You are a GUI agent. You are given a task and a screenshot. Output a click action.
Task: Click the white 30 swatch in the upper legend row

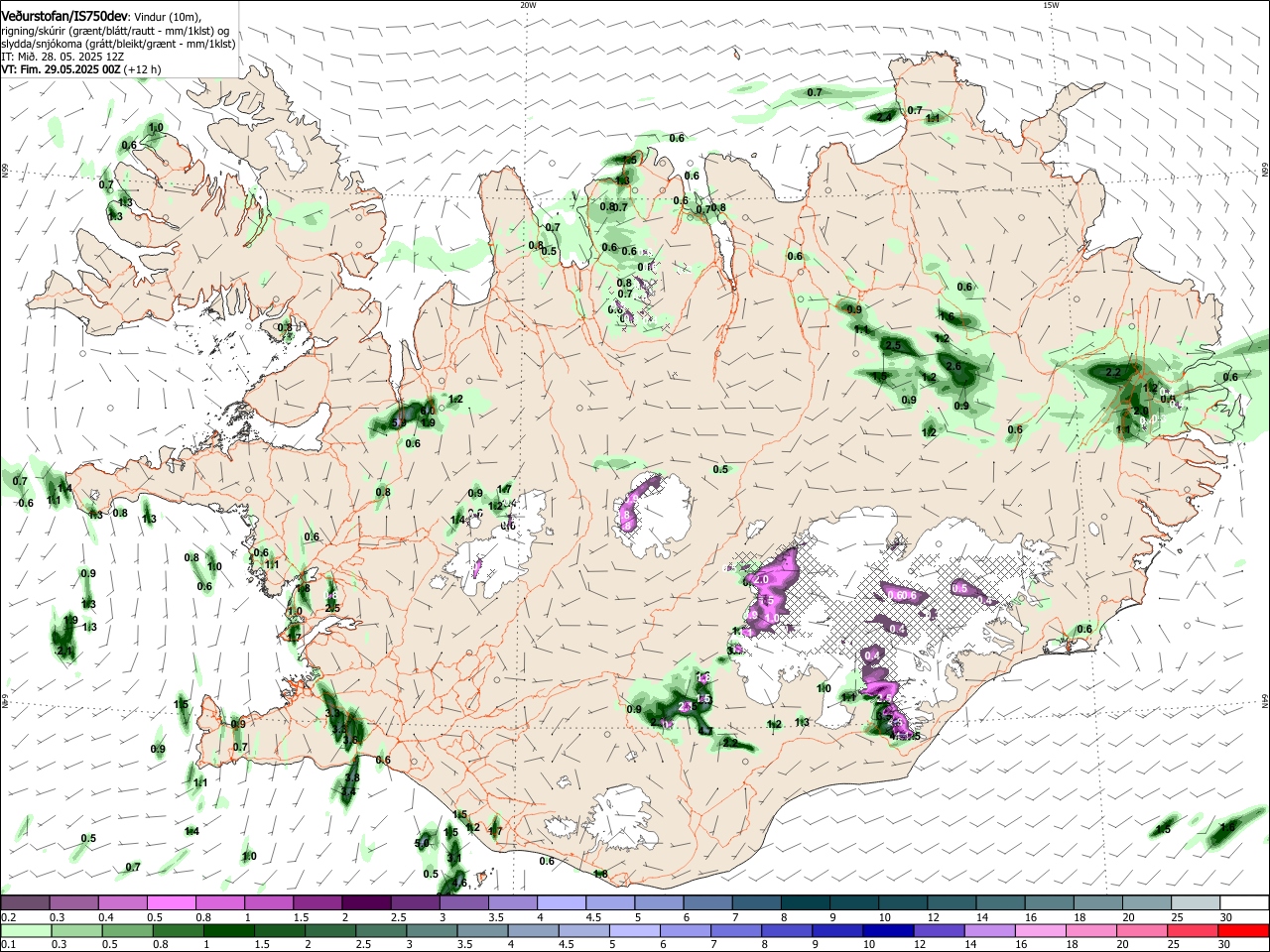coord(1244,902)
